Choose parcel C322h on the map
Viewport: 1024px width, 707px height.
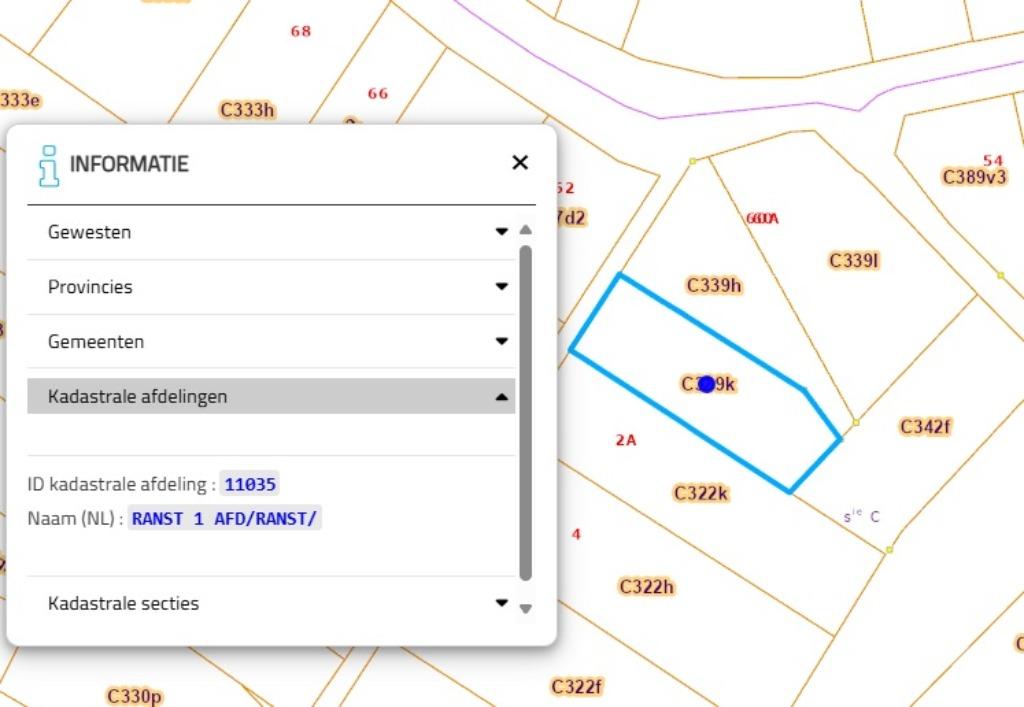tap(646, 587)
